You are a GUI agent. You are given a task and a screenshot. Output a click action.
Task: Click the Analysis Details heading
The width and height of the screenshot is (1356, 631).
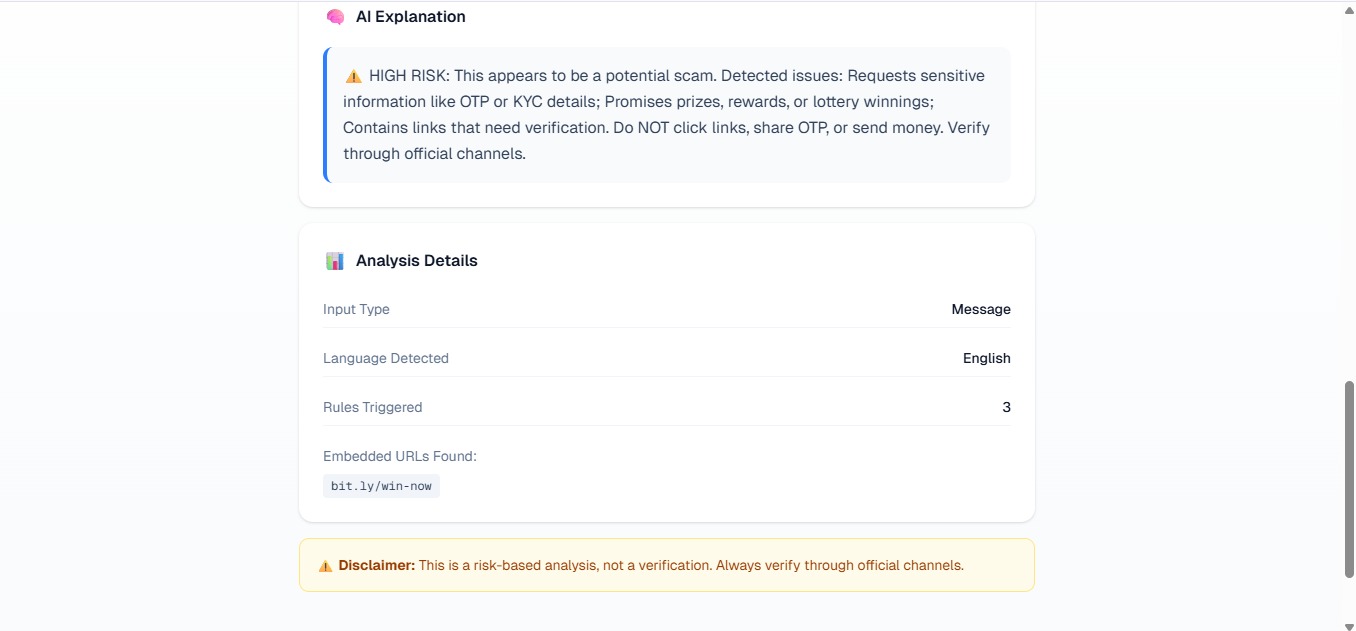click(417, 261)
